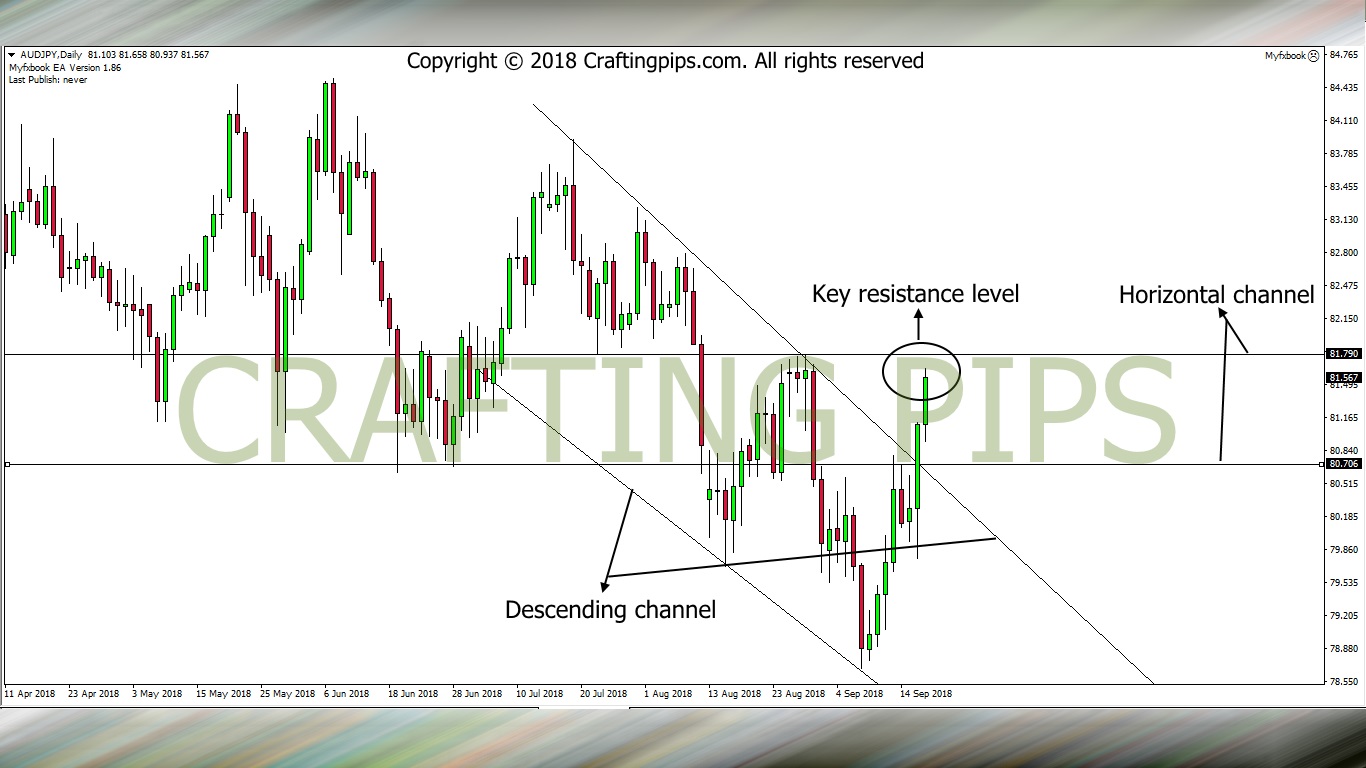Click the Myfxbook sad-face EA status icon
Screen dimensions: 1366x768
(x=1314, y=56)
